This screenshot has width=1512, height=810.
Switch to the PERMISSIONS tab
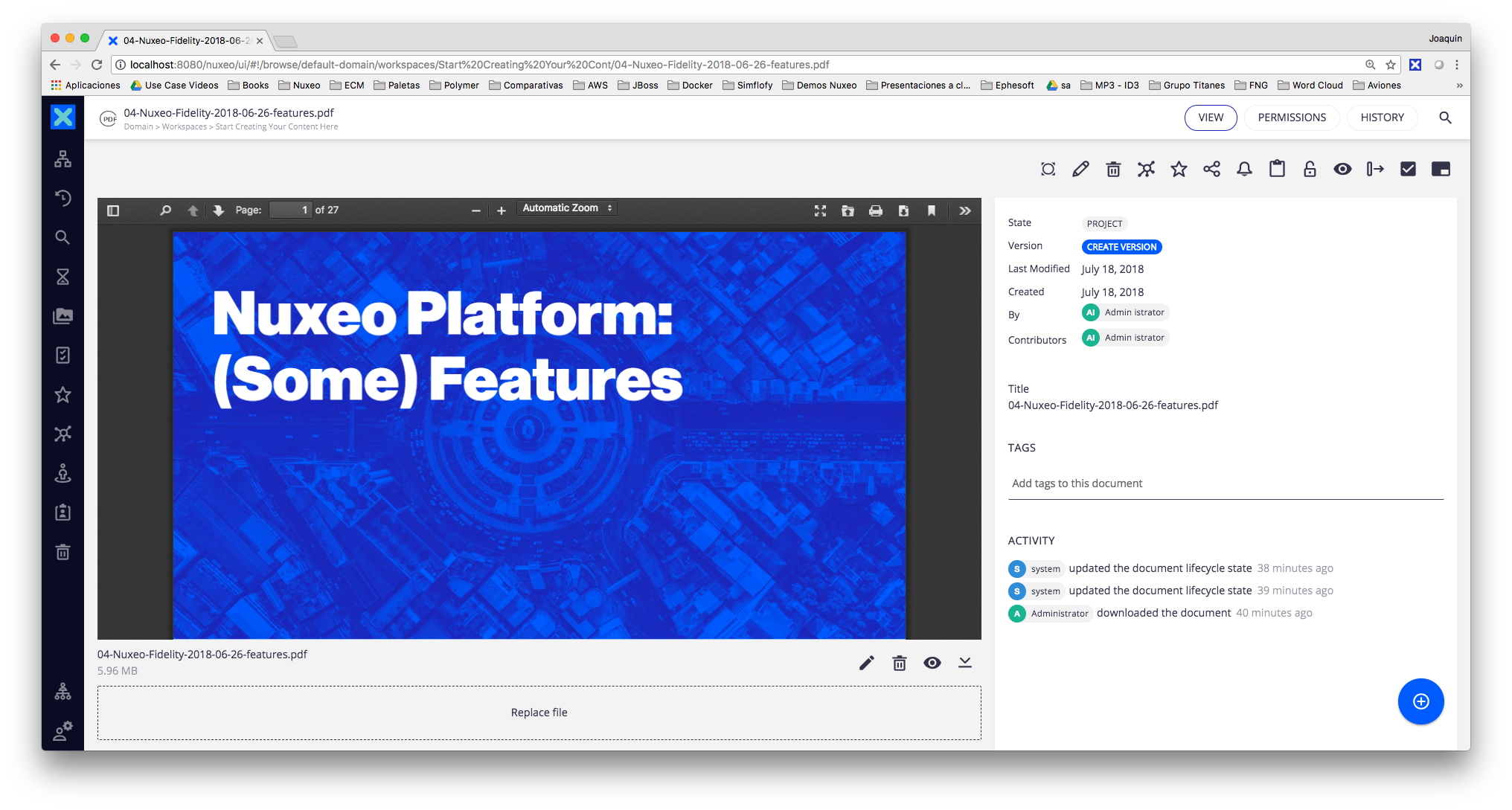click(1292, 118)
